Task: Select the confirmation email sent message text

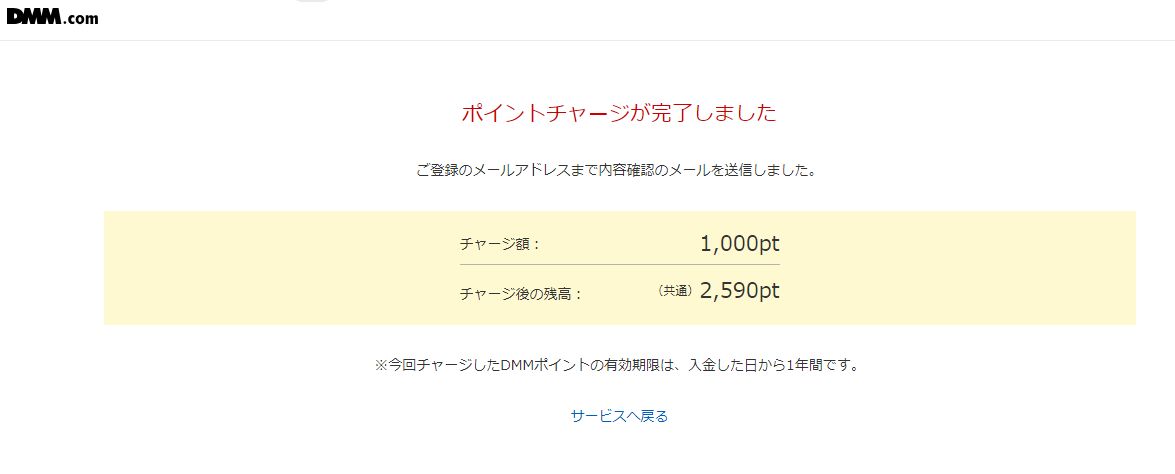Action: tap(616, 170)
